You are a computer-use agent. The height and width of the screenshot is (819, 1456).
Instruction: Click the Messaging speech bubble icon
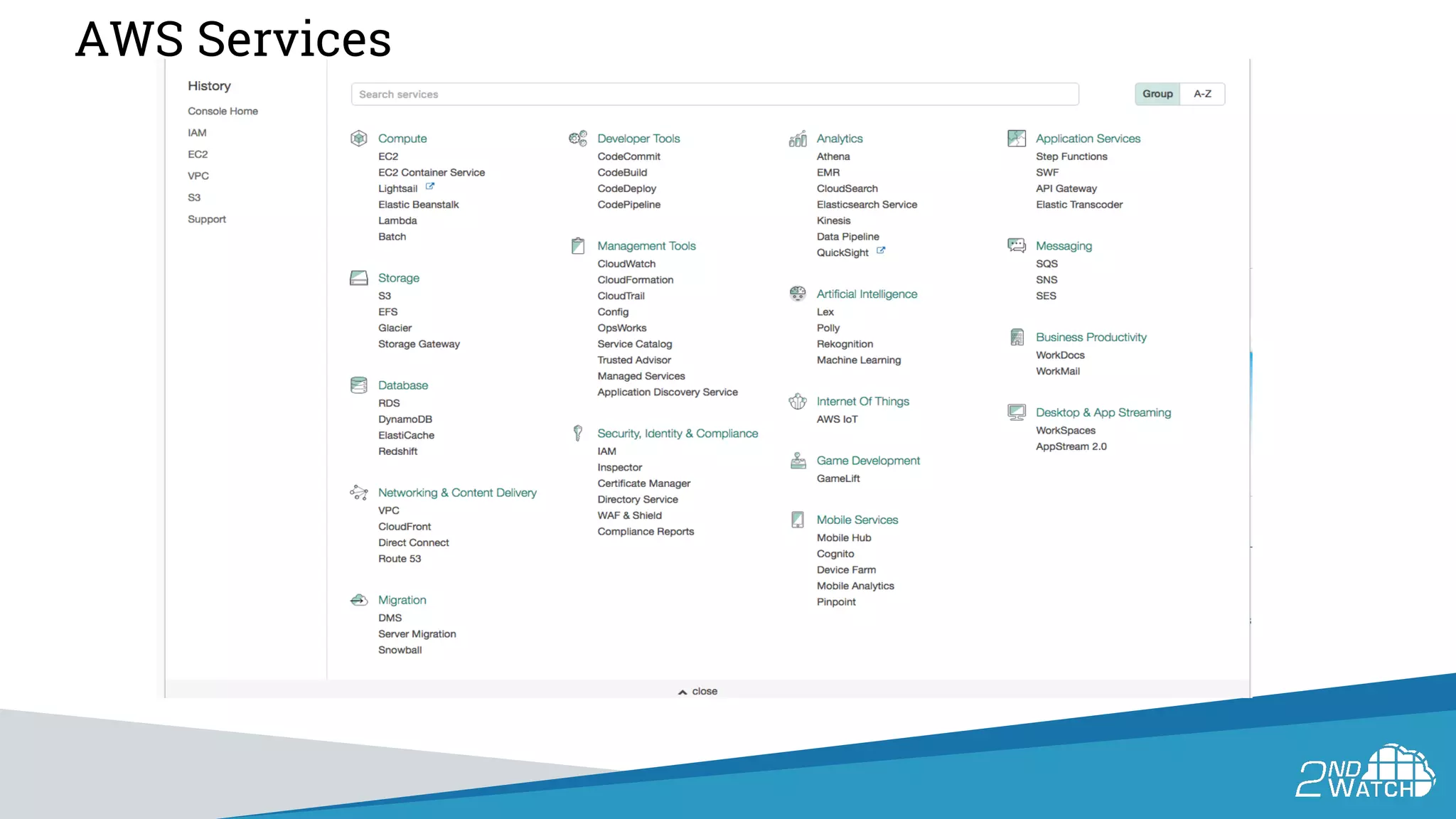(1017, 245)
